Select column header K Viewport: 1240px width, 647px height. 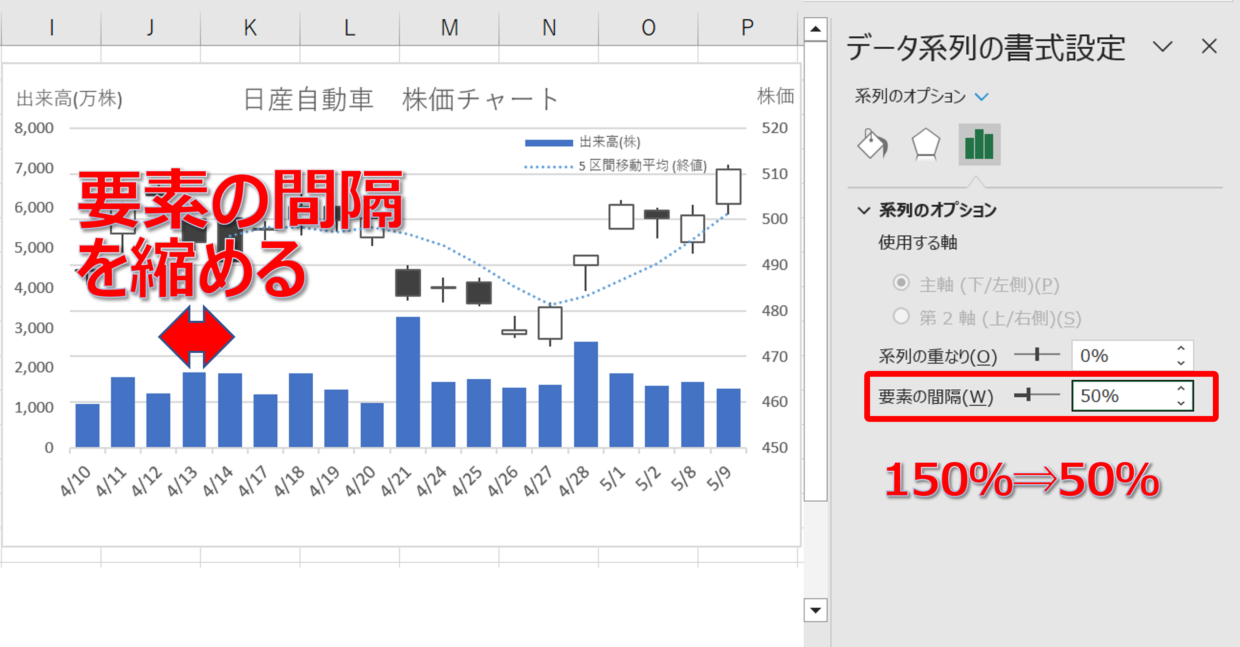250,29
